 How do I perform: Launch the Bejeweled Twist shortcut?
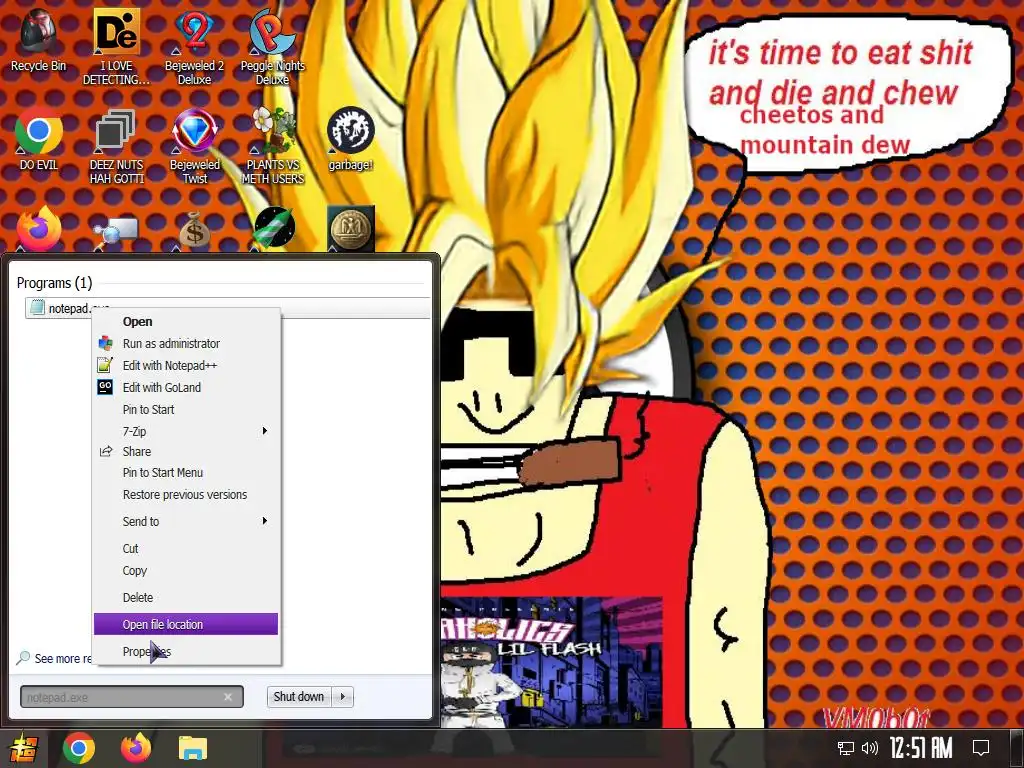194,146
